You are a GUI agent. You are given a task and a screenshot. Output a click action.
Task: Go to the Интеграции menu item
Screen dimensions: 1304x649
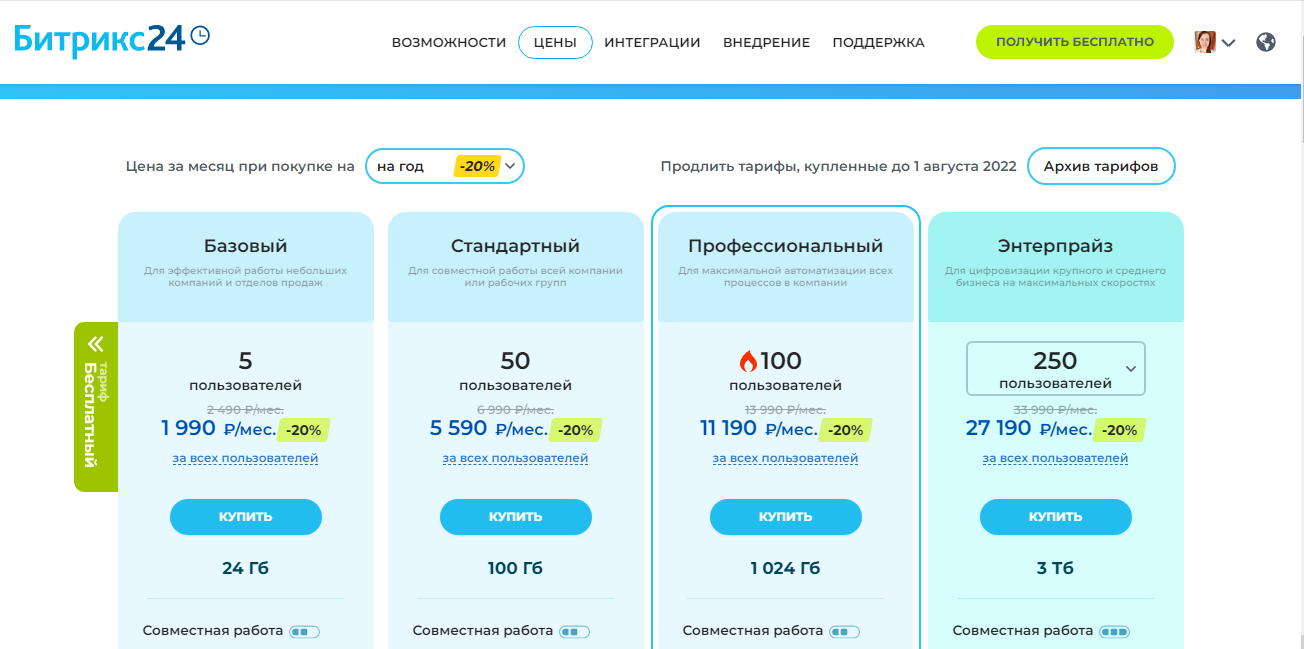652,43
